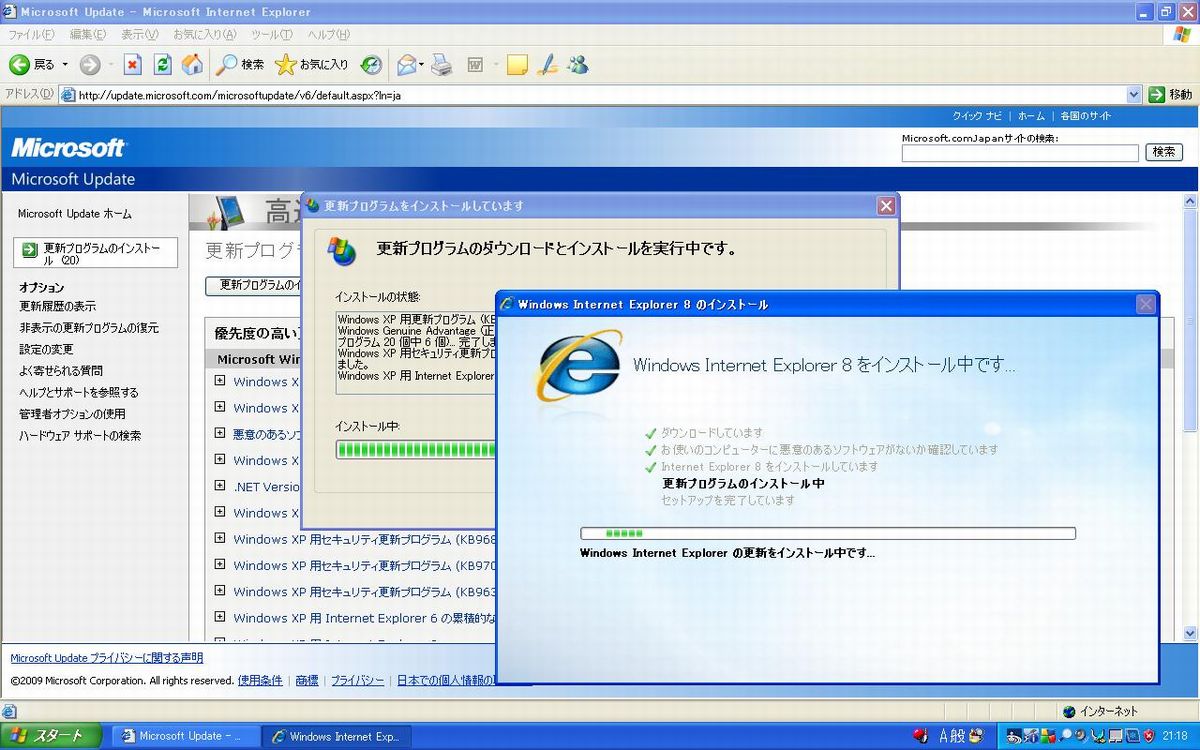Screen dimensions: 1200x750
Task: Expand the KB968 security update entry
Action: pos(220,538)
